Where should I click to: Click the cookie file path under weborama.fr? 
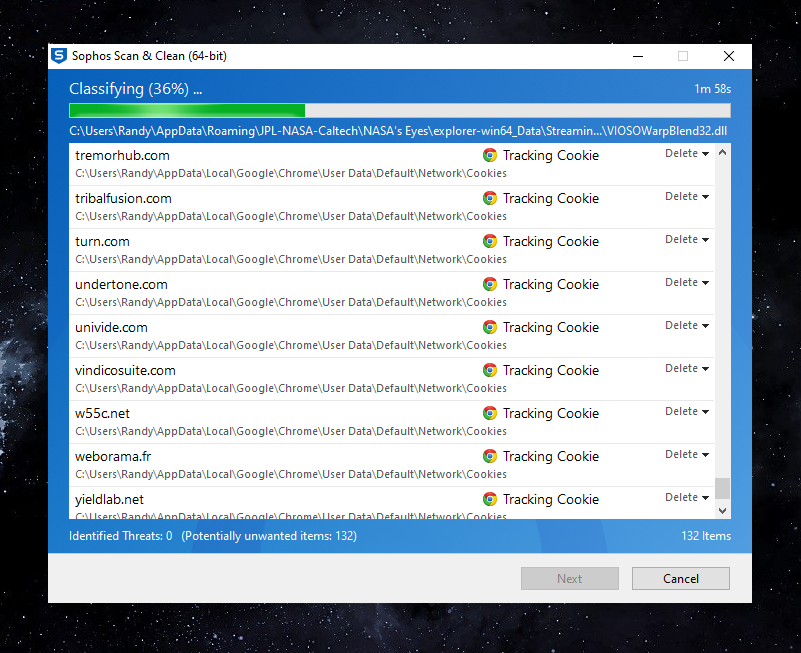[x=291, y=474]
